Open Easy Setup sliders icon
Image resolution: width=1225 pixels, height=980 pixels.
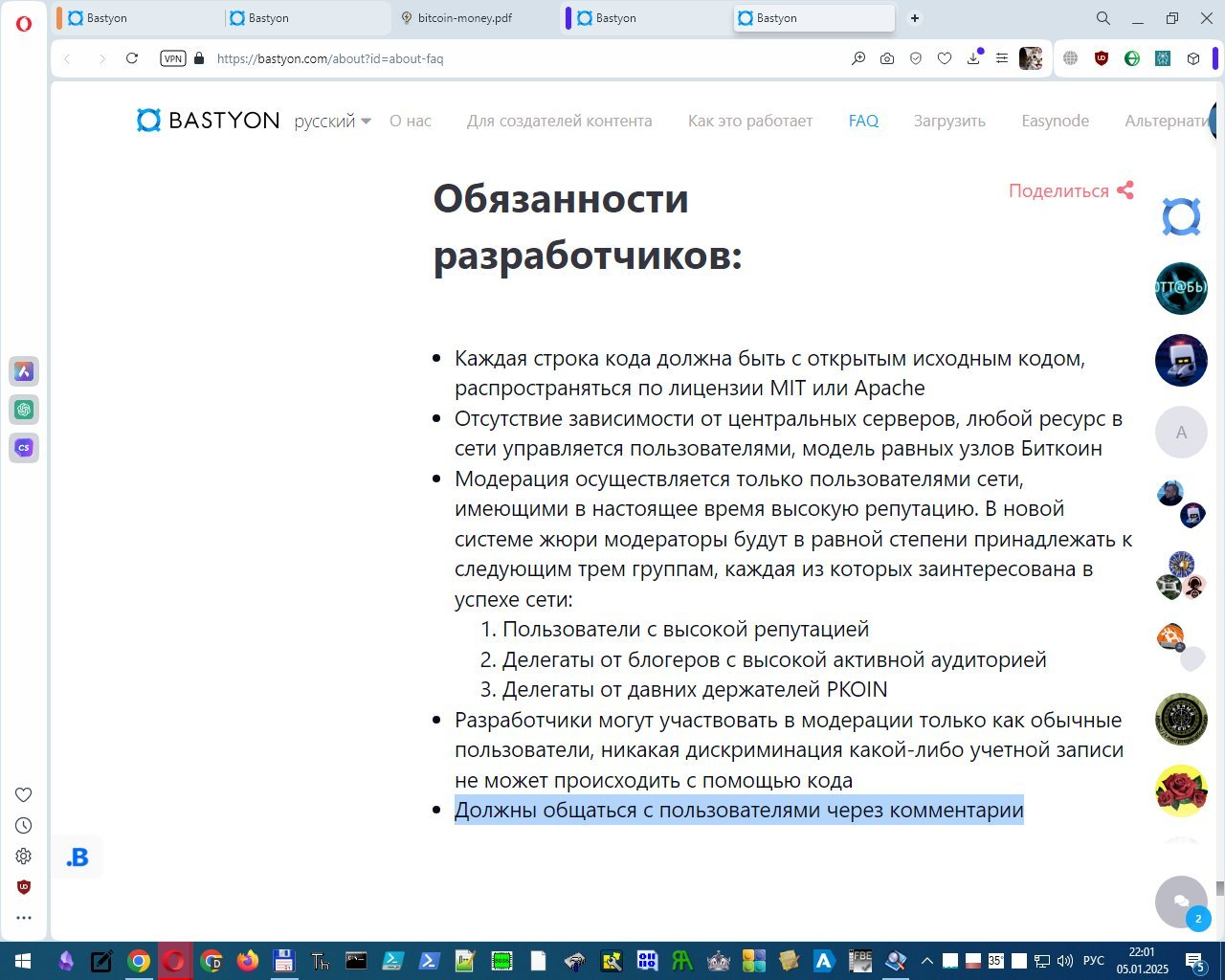(1002, 58)
